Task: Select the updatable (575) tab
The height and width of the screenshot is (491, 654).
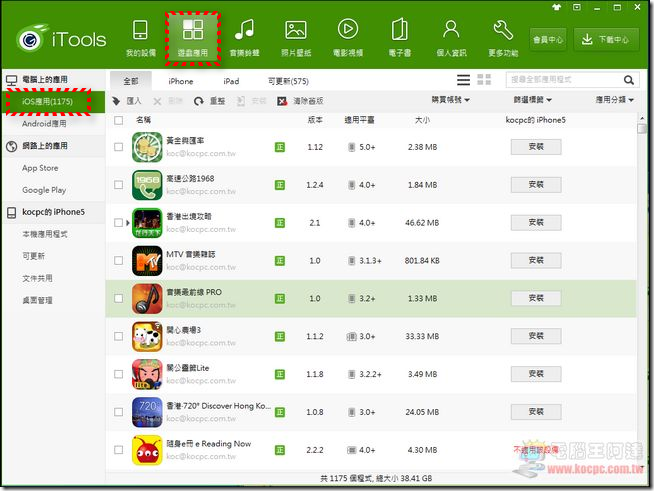Action: pyautogui.click(x=288, y=81)
